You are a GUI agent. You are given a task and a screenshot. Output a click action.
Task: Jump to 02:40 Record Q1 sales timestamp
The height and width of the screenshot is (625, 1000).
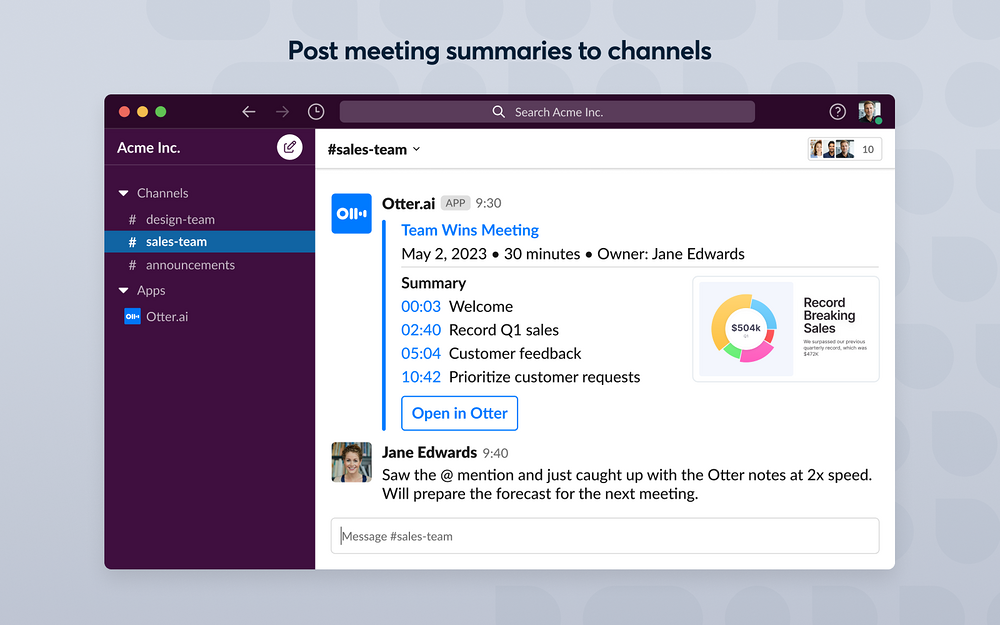[421, 330]
